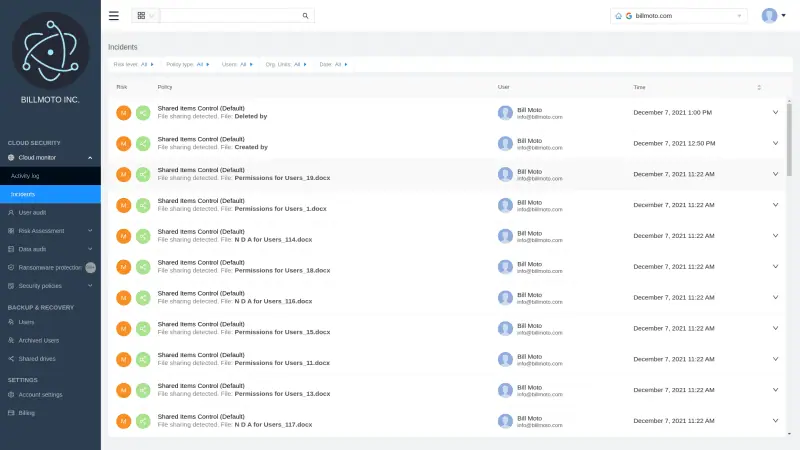The width and height of the screenshot is (800, 450).
Task: Open the User audit page
Action: (x=32, y=212)
